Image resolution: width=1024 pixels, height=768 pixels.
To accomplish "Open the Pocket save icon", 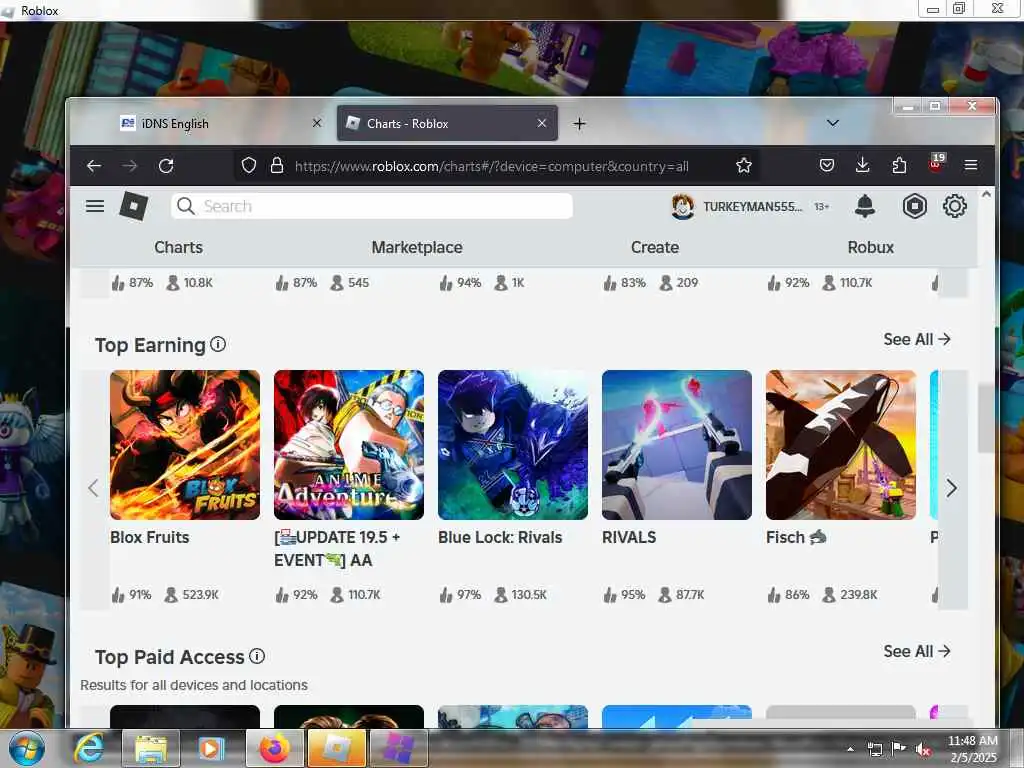I will [827, 166].
